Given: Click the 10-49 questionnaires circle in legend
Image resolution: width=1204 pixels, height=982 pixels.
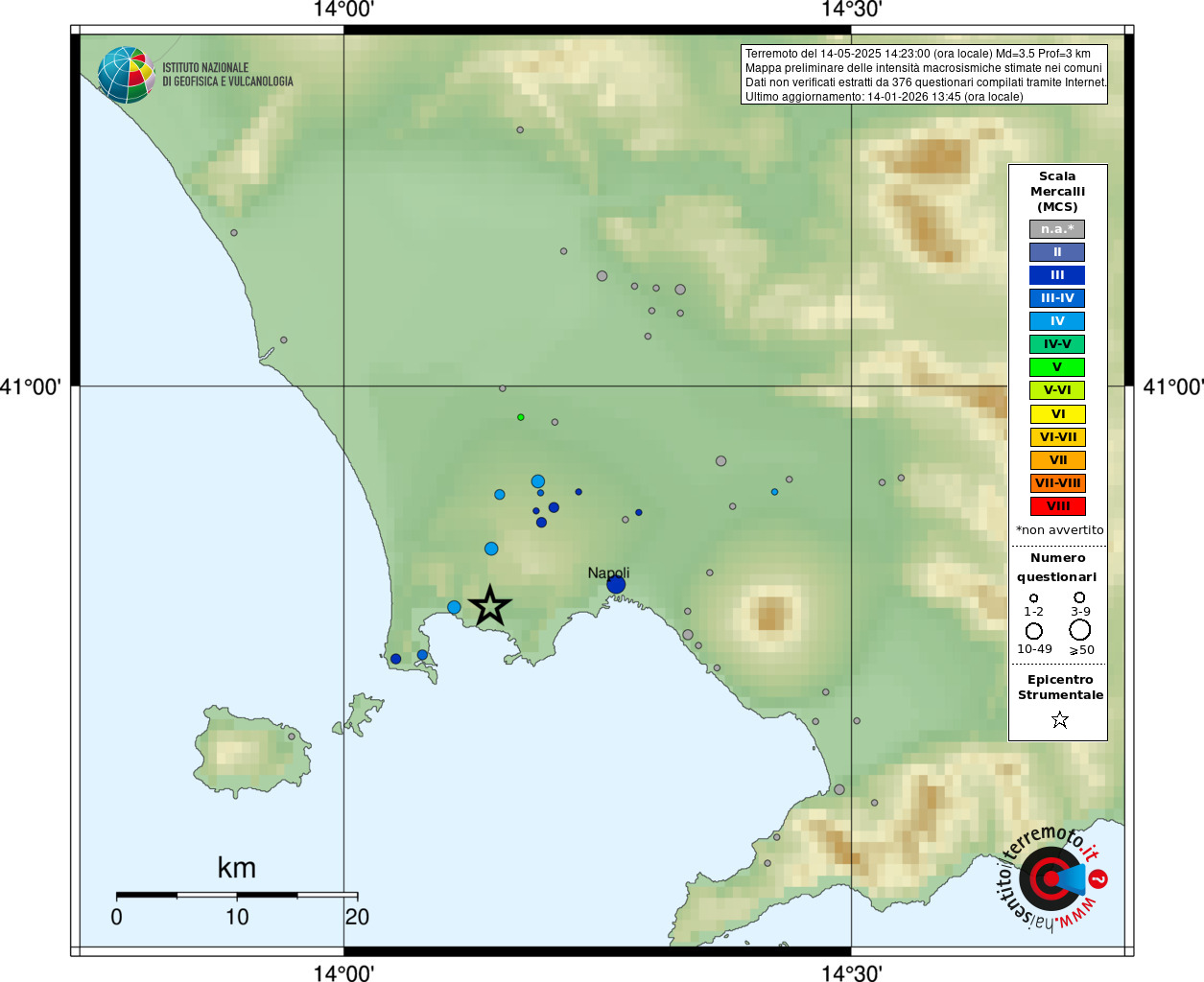Looking at the screenshot, I should 1034,631.
